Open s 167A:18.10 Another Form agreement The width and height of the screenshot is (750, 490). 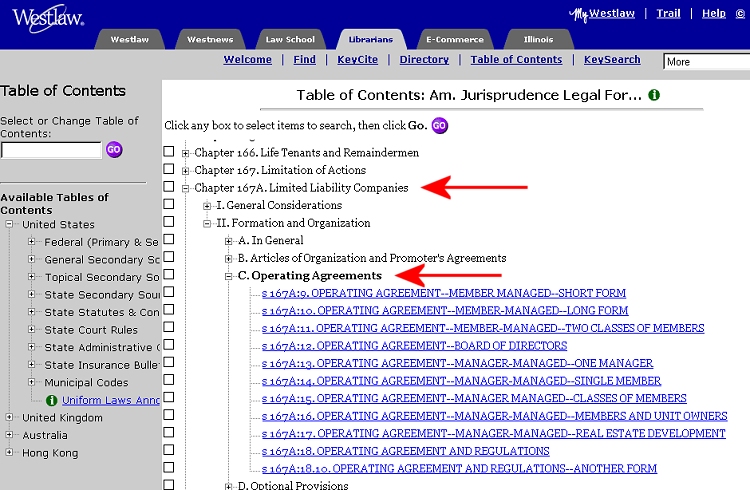(459, 468)
